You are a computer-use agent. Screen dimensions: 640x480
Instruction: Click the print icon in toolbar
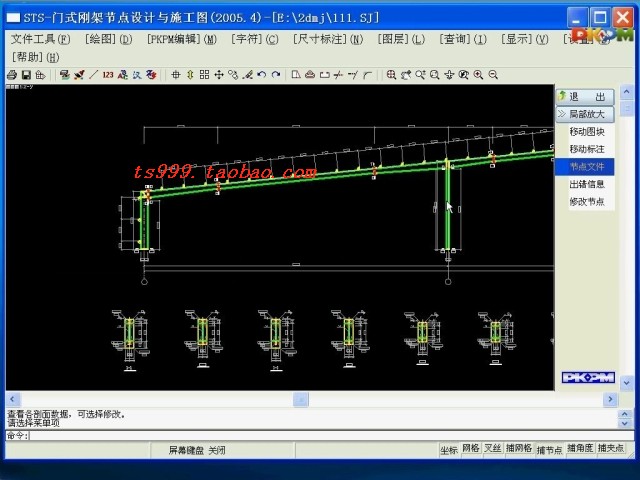(12, 75)
